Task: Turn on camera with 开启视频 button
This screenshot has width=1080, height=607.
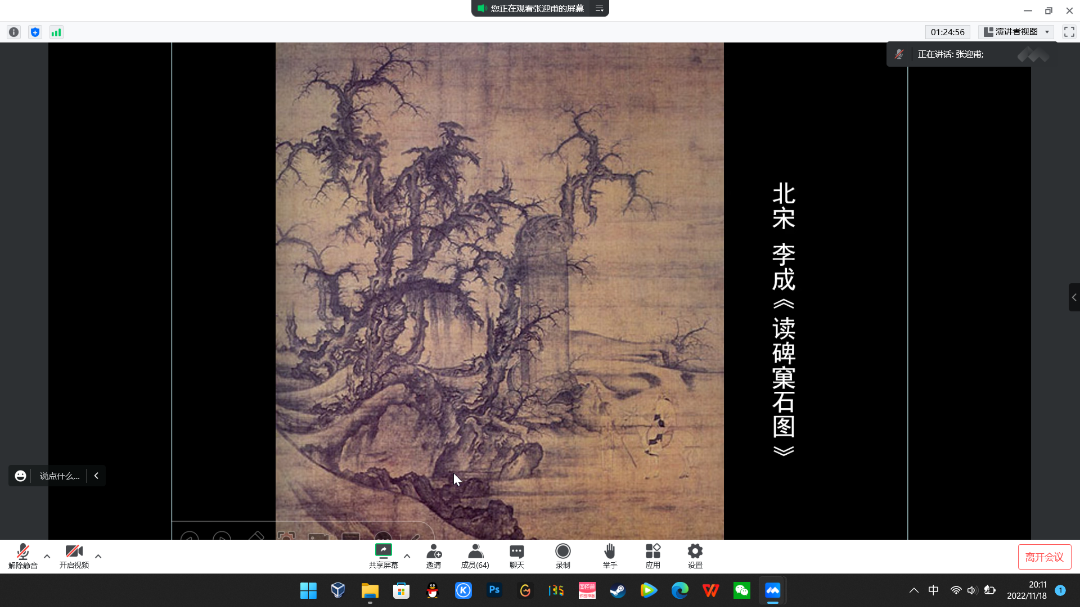Action: 74,556
